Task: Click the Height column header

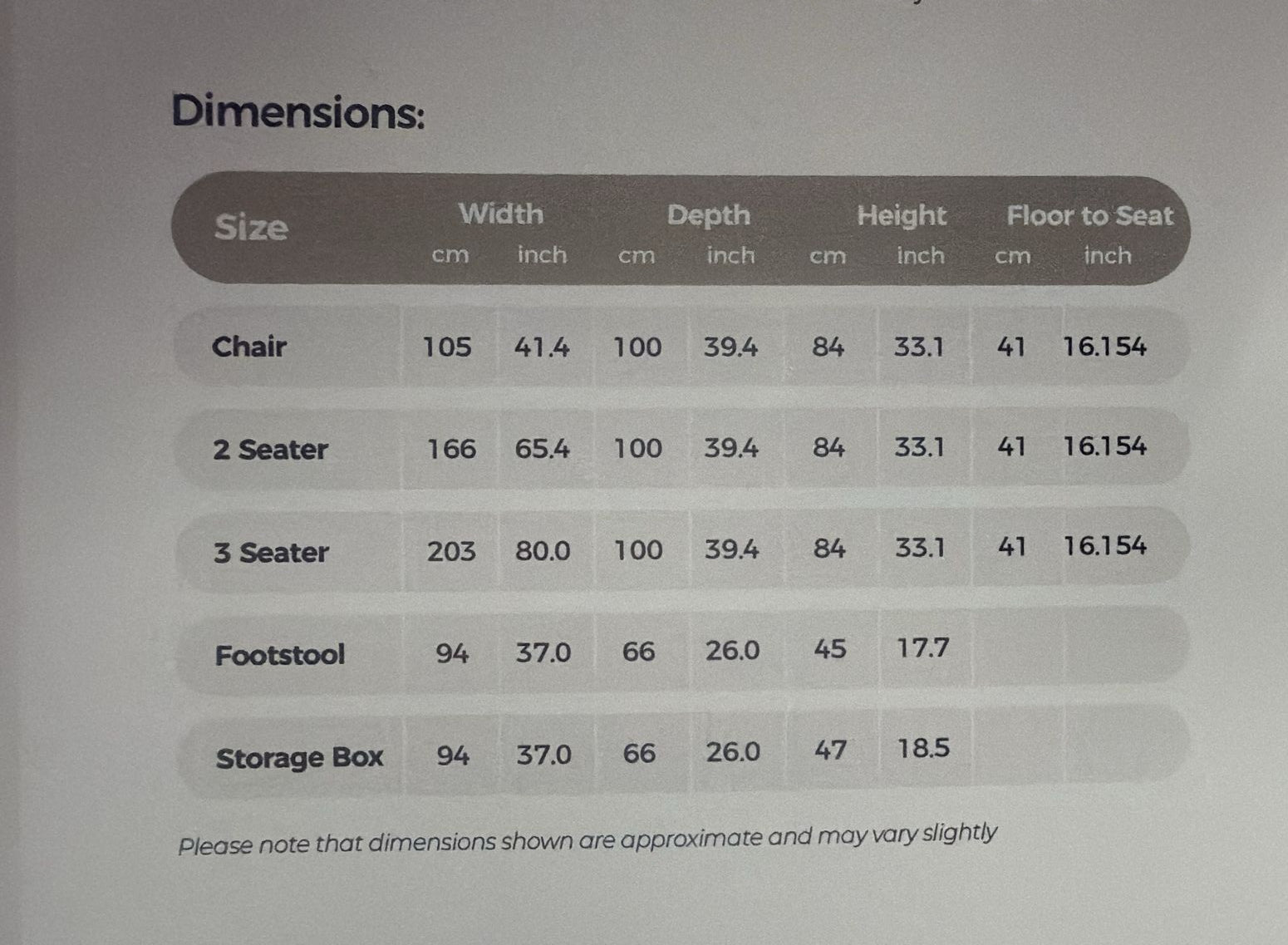Action: [x=902, y=216]
